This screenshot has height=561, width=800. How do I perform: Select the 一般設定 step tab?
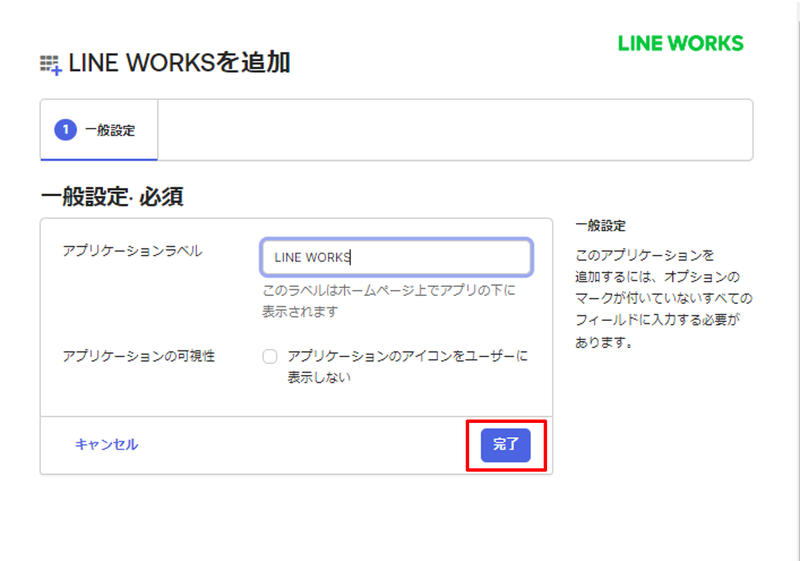(99, 130)
